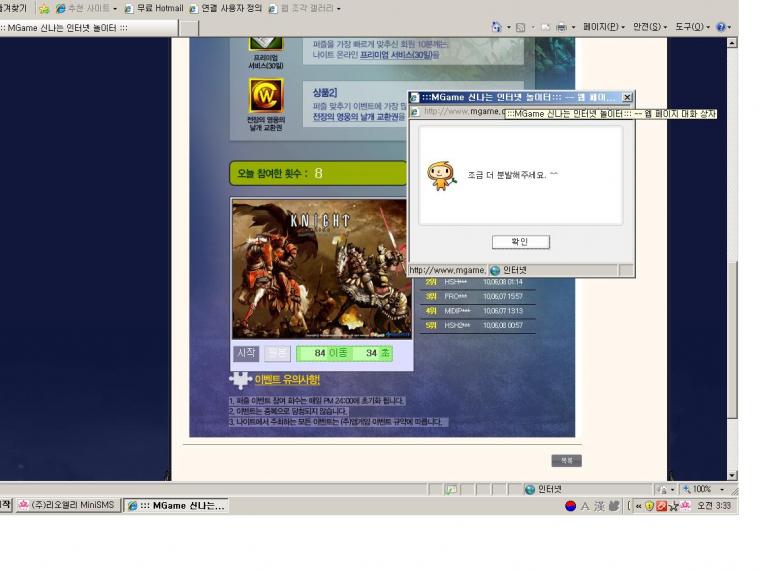Image resolution: width=760 pixels, height=570 pixels.
Task: Click the popup blocker icon in status bar
Action: point(450,490)
